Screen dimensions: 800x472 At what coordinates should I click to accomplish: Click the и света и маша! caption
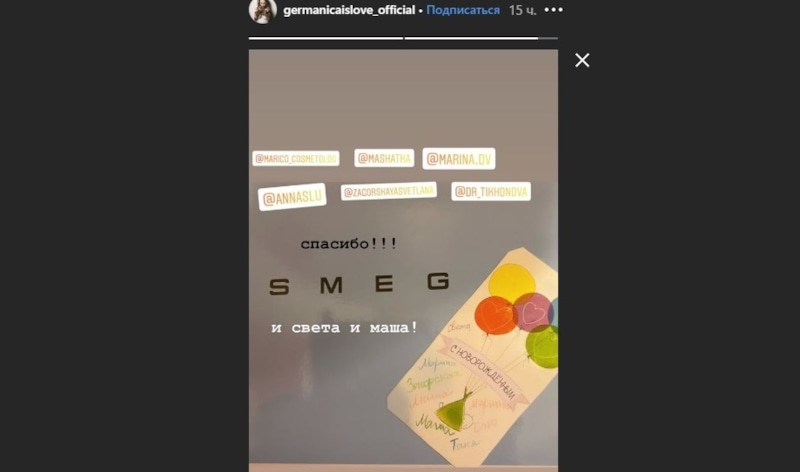(x=345, y=328)
